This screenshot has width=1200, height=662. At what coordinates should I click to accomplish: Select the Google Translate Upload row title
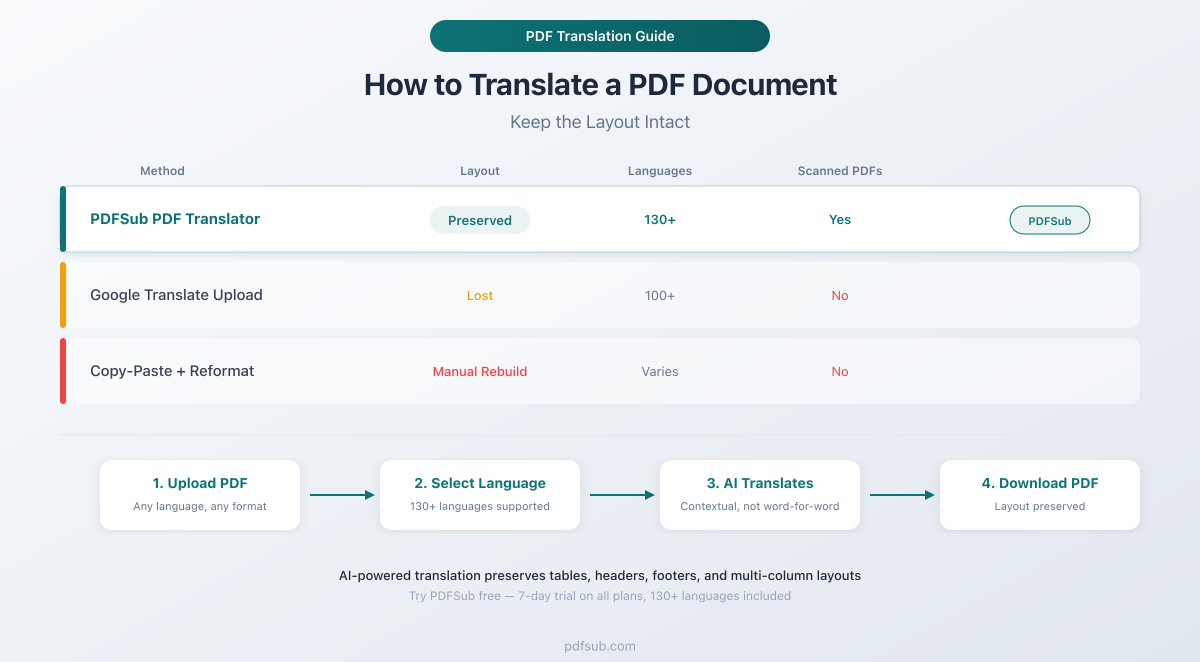click(176, 295)
